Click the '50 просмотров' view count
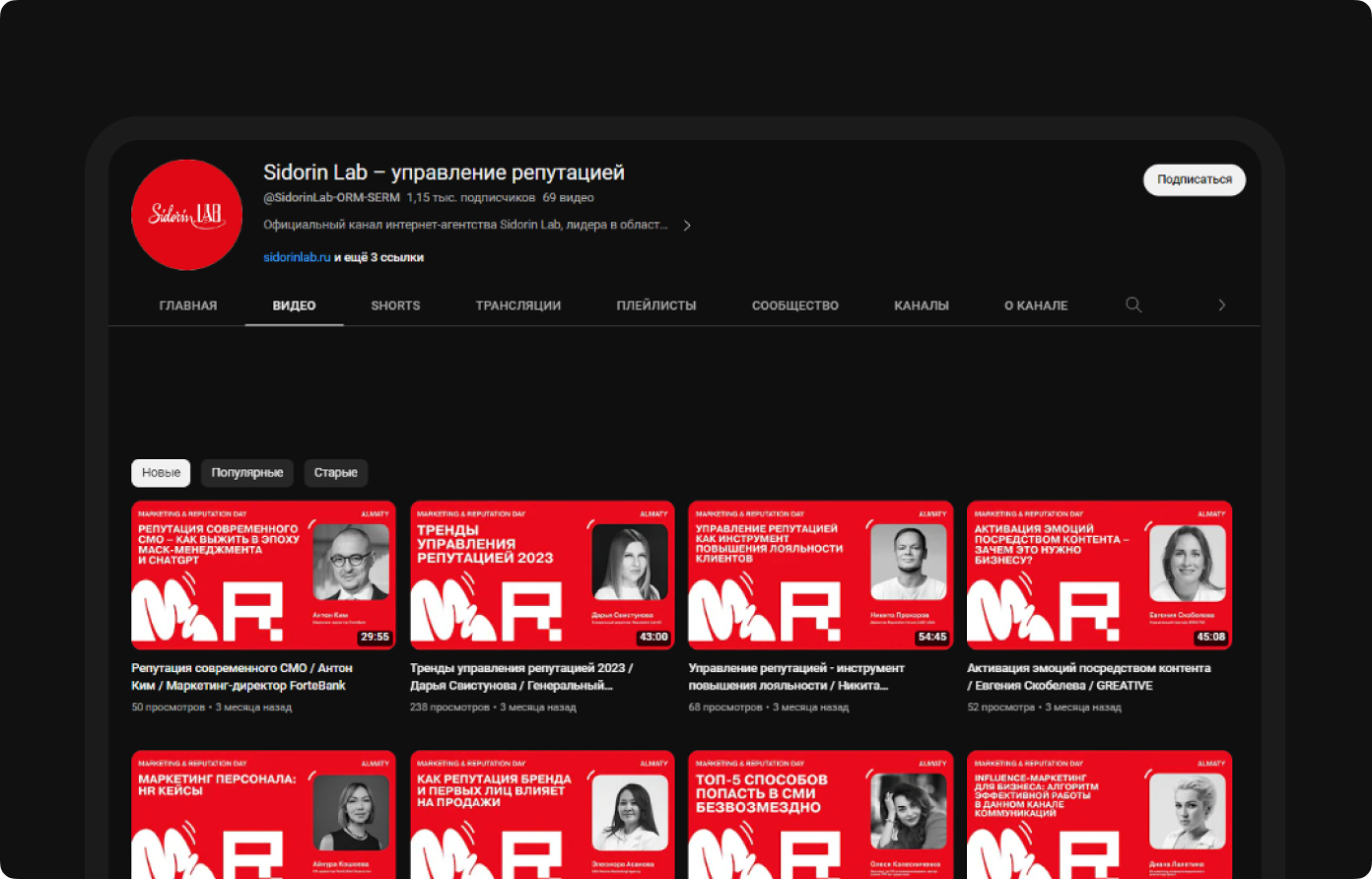Image resolution: width=1372 pixels, height=879 pixels. [x=169, y=708]
